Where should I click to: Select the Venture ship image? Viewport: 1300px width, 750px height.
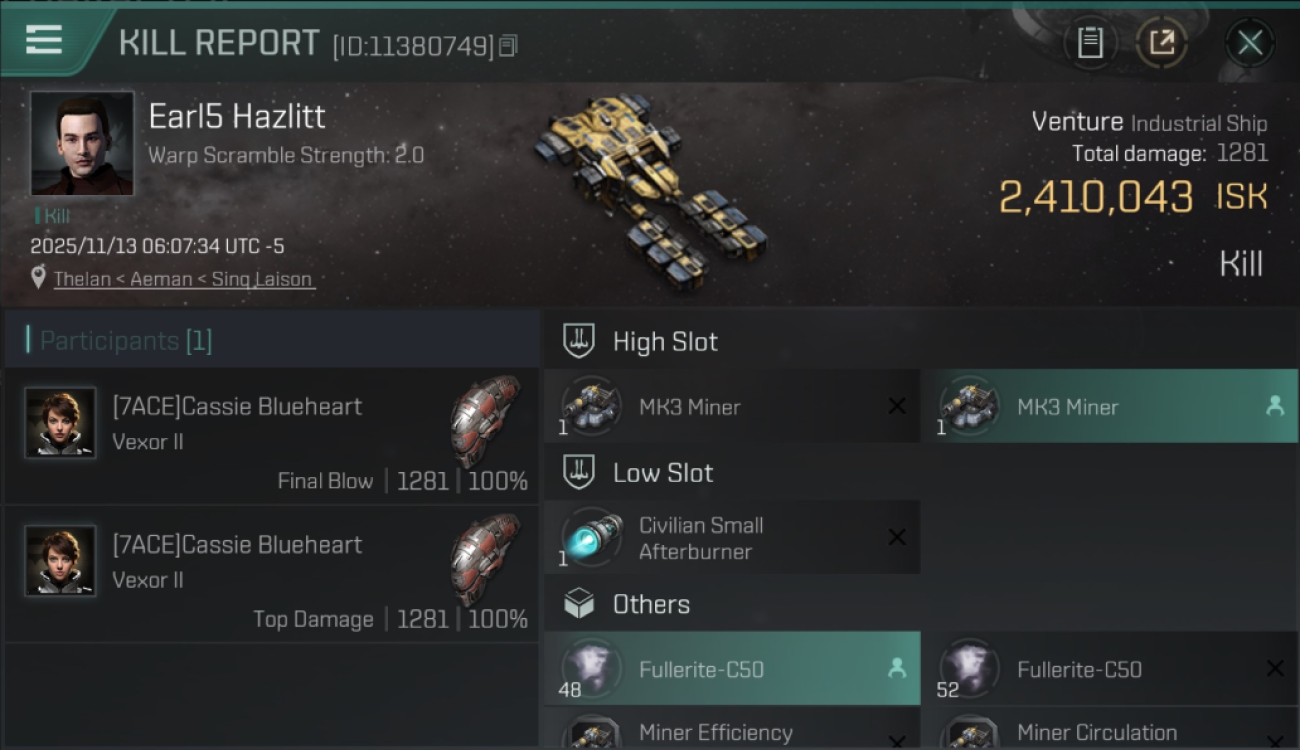pos(650,190)
